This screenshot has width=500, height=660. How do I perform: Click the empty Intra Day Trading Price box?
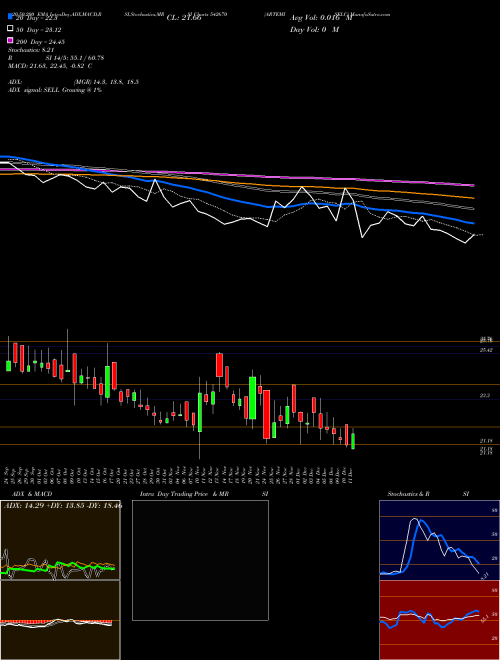click(x=200, y=560)
